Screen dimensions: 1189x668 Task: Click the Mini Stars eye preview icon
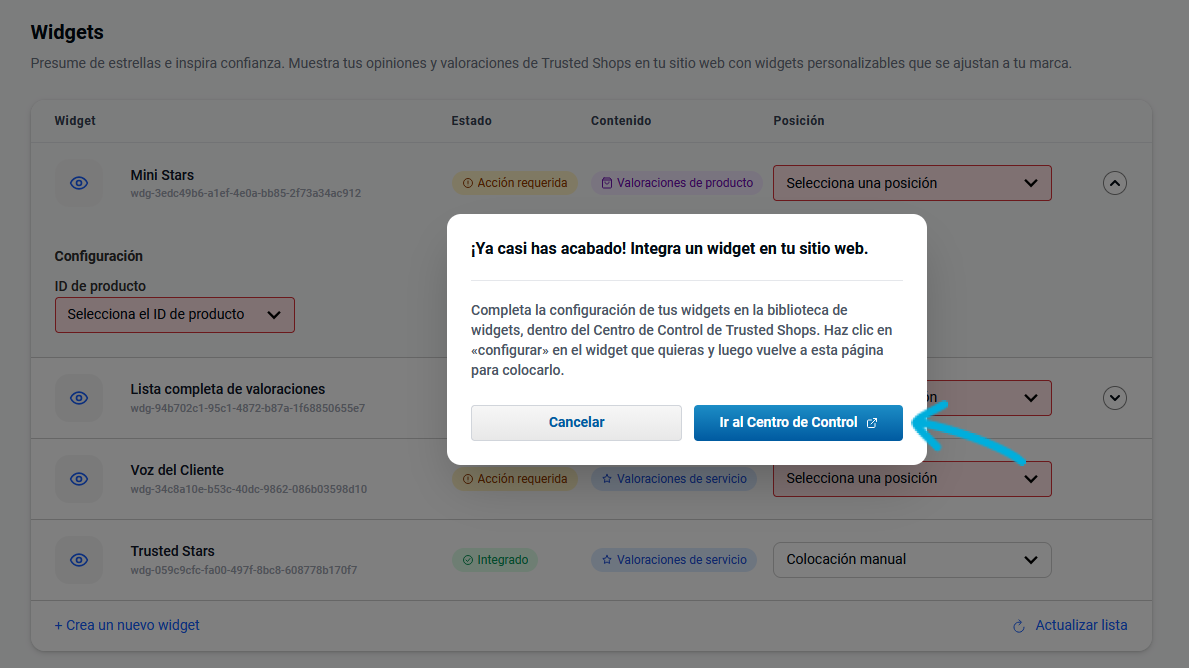pyautogui.click(x=79, y=183)
